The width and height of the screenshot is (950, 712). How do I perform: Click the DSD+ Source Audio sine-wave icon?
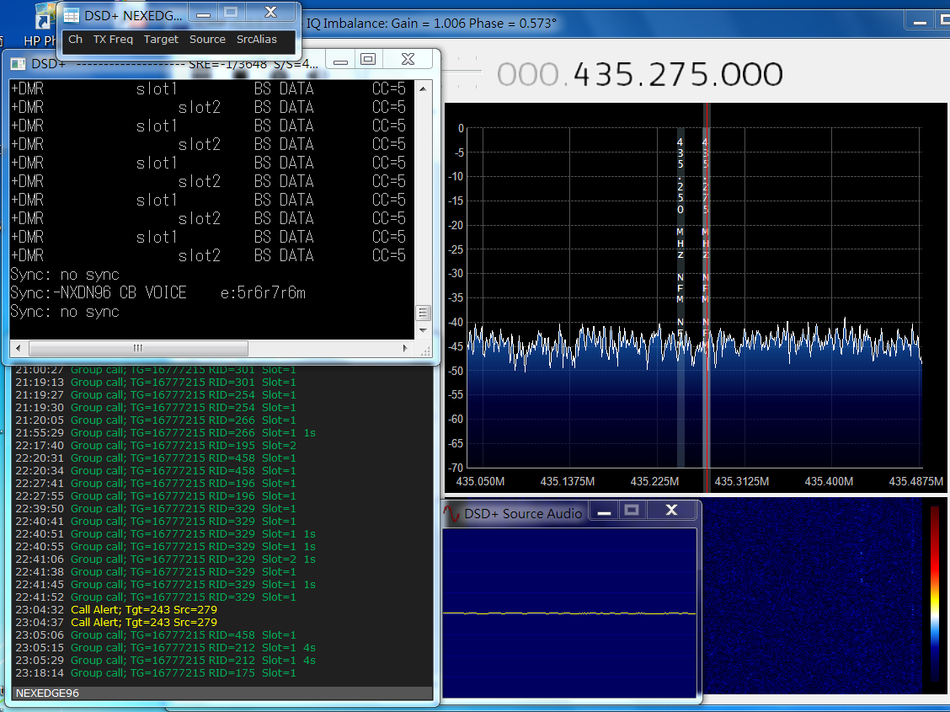click(451, 514)
